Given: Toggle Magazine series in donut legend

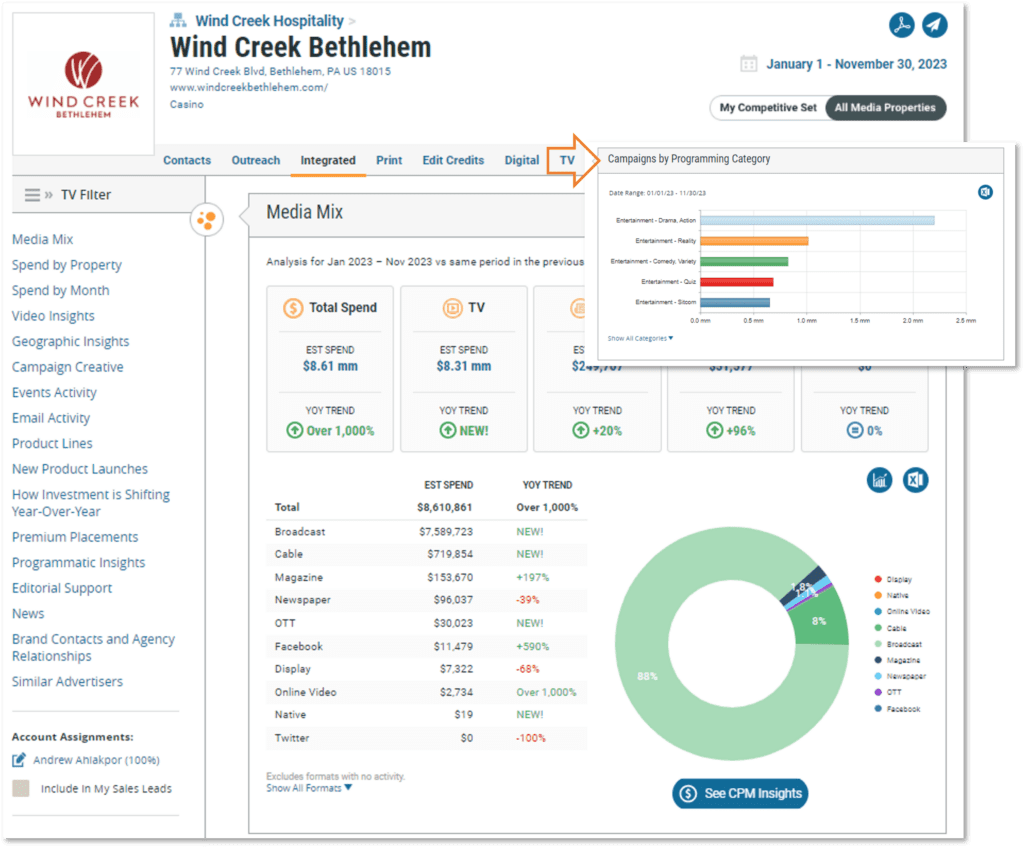Looking at the screenshot, I should point(897,660).
